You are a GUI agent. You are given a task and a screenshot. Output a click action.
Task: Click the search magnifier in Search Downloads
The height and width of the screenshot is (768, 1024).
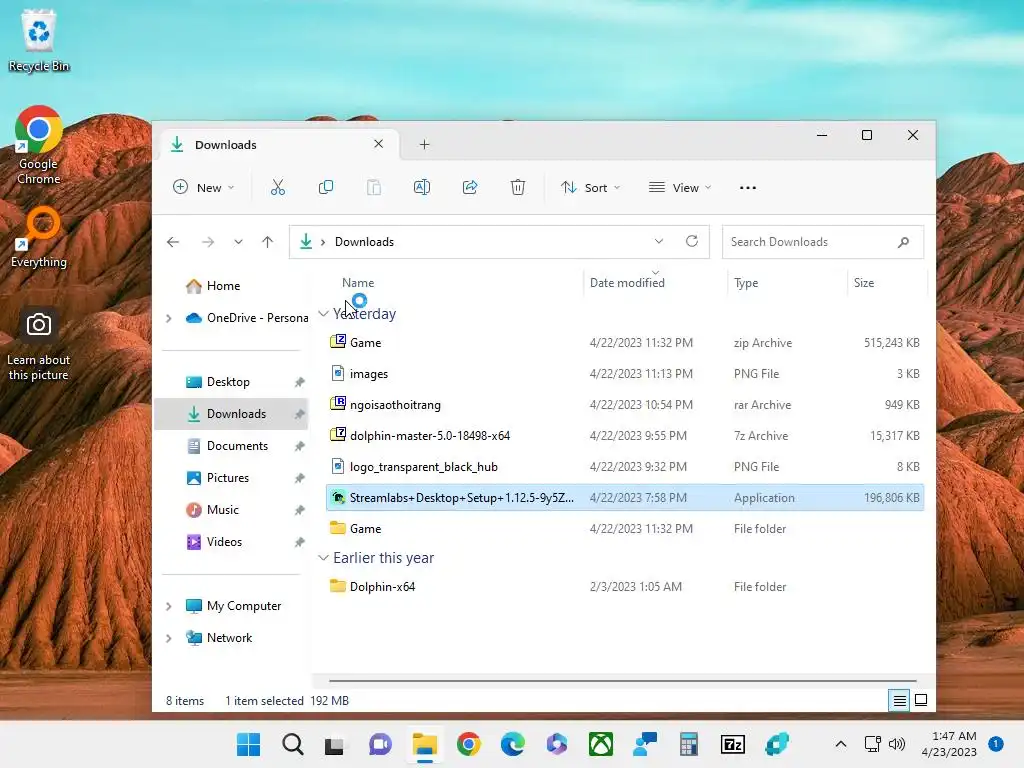pos(903,242)
